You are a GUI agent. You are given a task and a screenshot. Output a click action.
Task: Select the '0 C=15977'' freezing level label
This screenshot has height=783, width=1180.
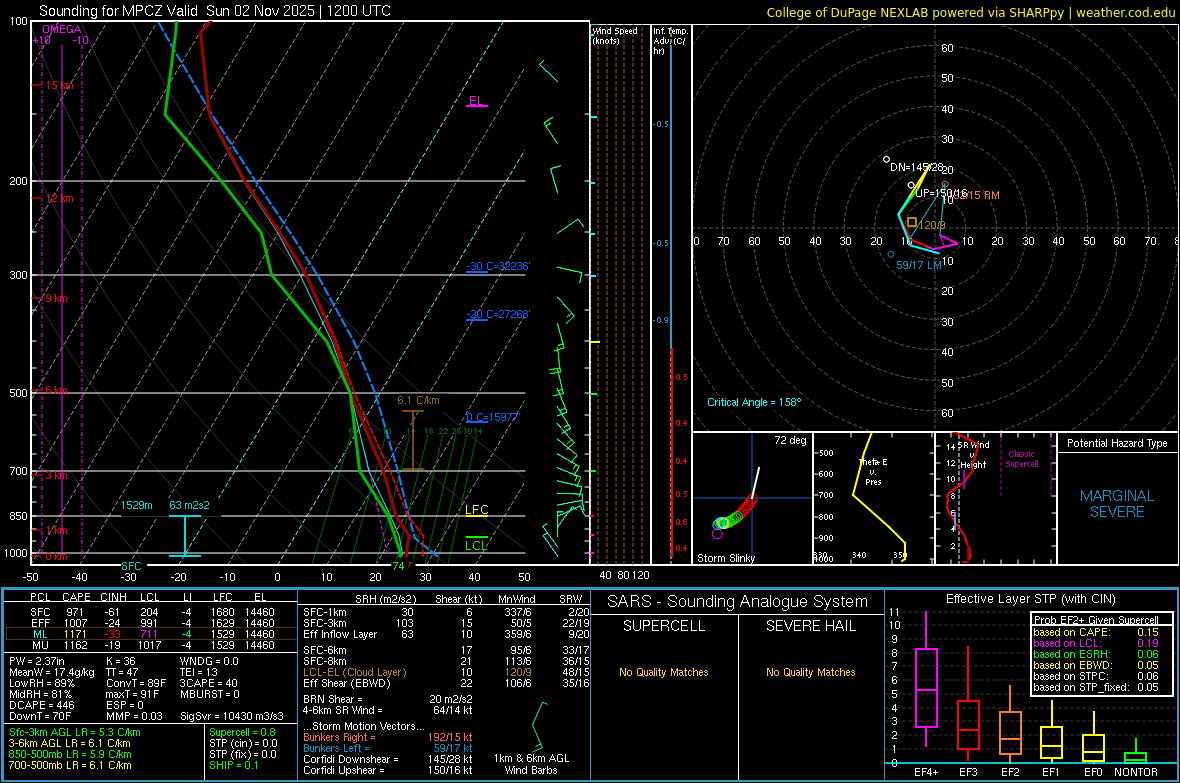click(493, 417)
